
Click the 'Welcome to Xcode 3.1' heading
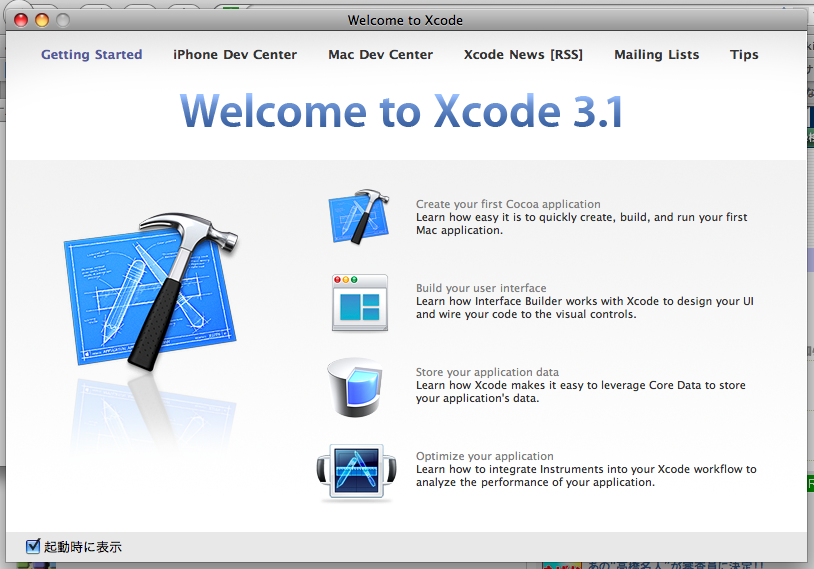point(401,111)
